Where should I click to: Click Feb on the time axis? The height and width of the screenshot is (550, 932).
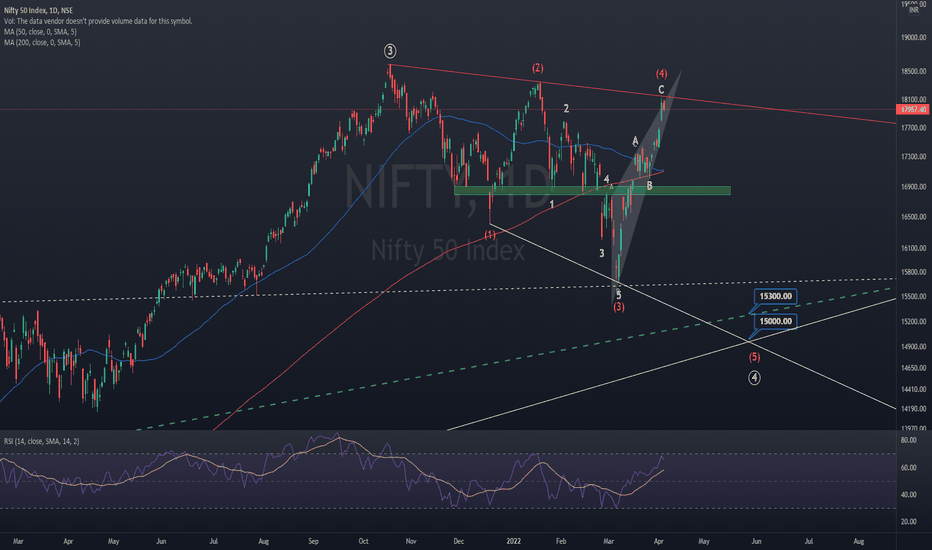click(x=561, y=542)
